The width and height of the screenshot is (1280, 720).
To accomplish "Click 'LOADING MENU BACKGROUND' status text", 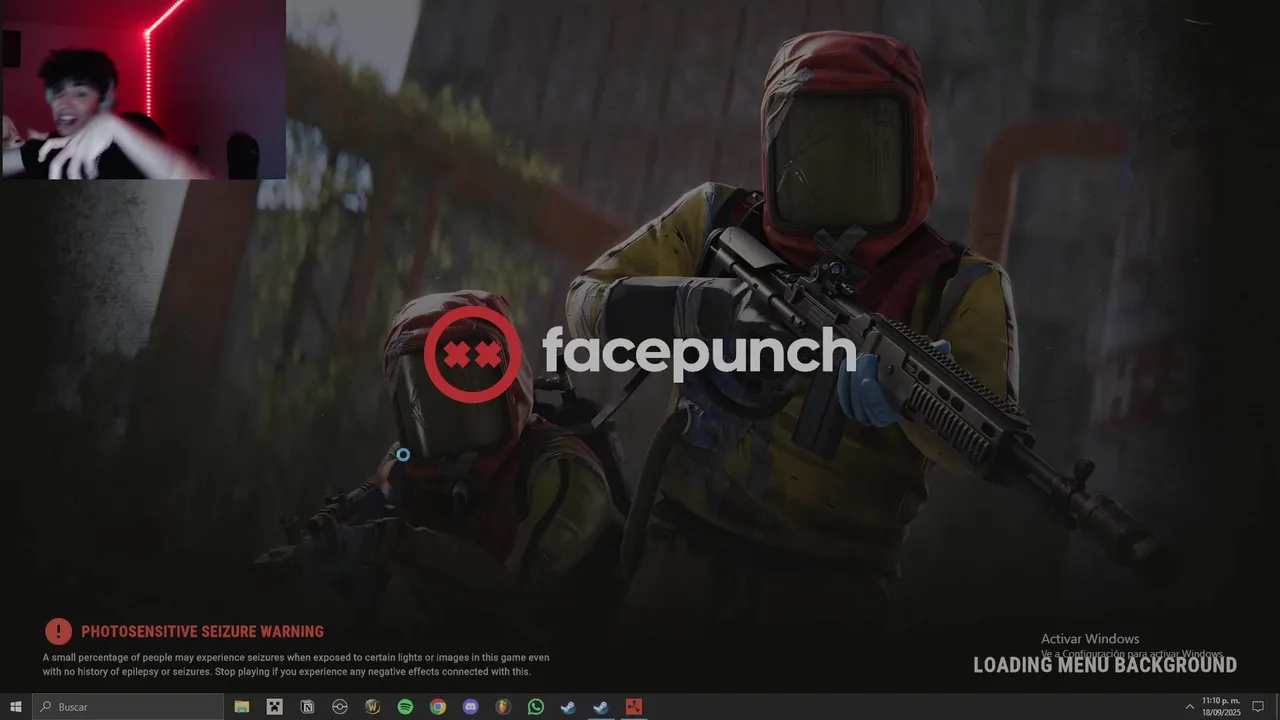I will coord(1105,665).
